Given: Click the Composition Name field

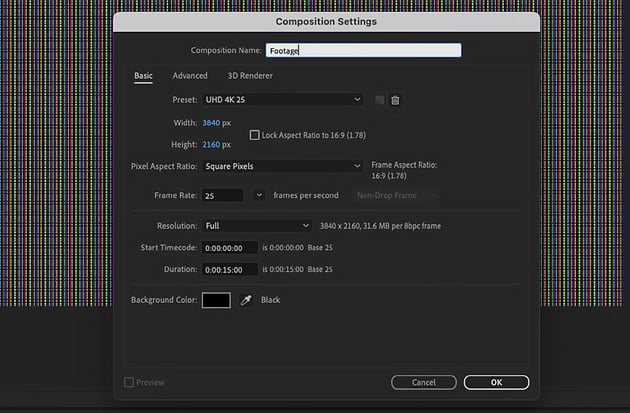Looking at the screenshot, I should pos(363,50).
